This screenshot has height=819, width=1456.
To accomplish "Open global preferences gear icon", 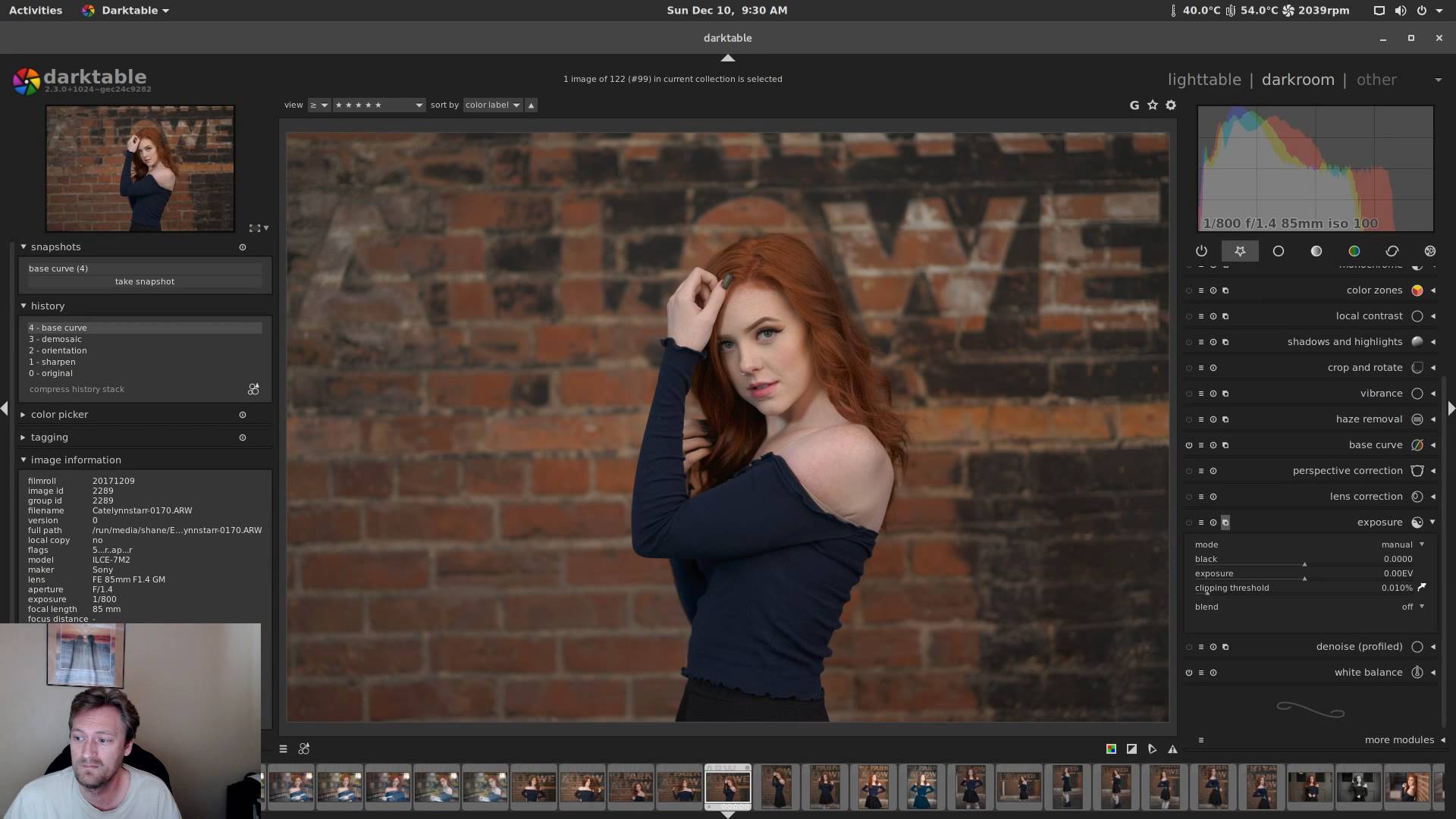I will [x=1171, y=105].
